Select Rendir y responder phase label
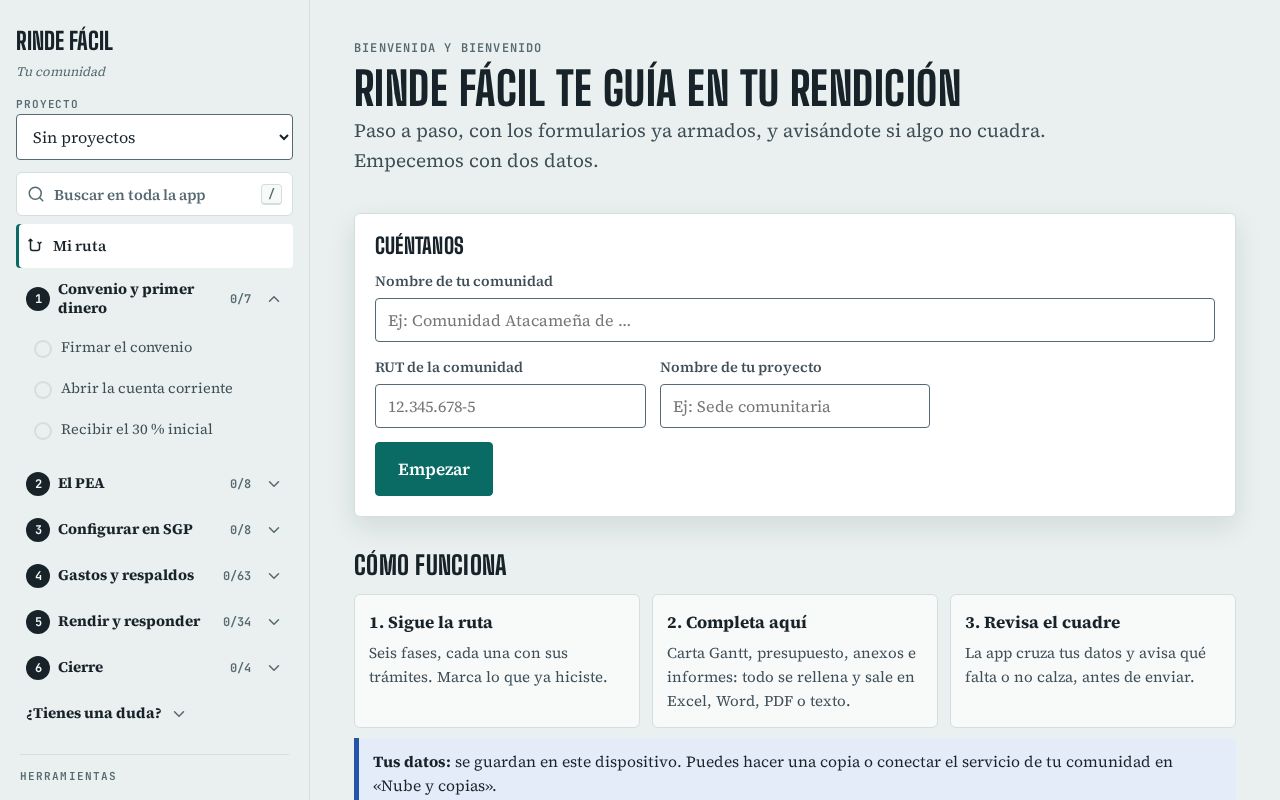The height and width of the screenshot is (800, 1280). coord(129,621)
